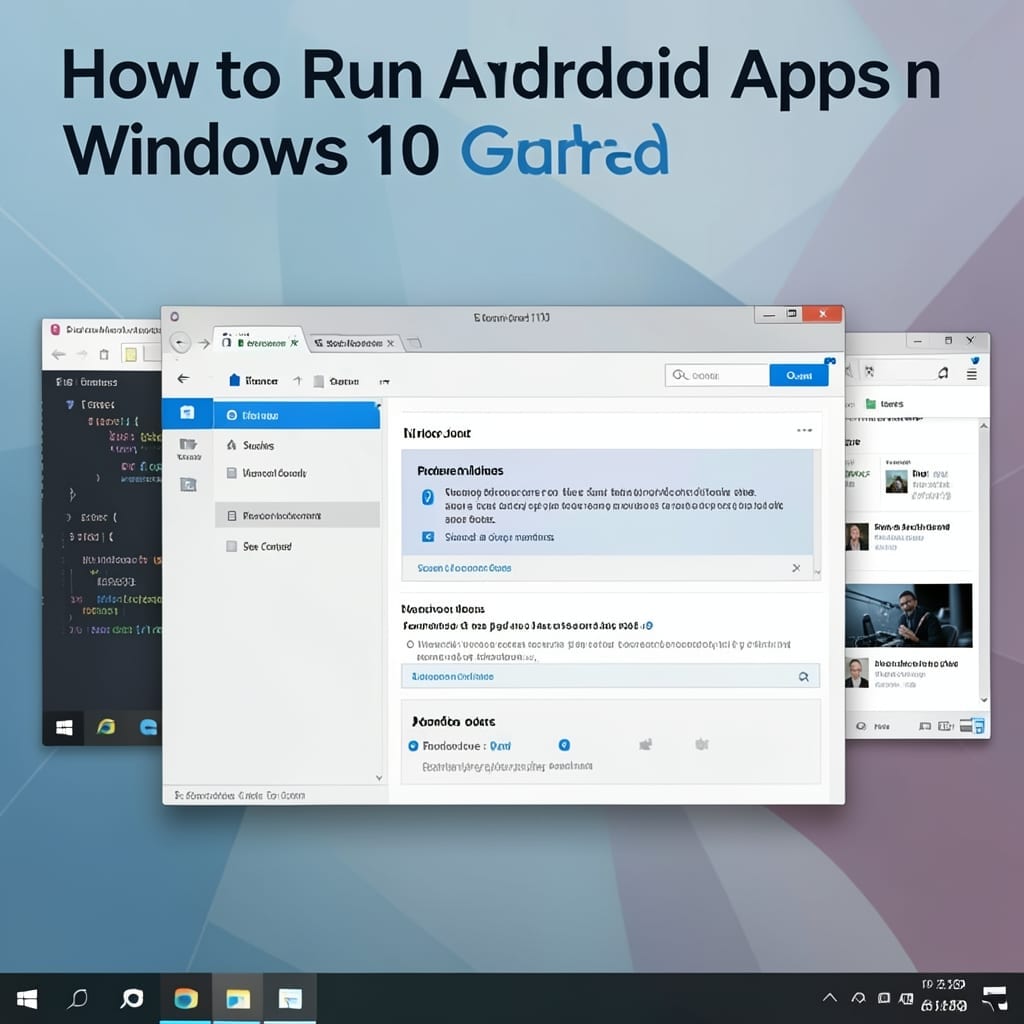
Task: Click the back arrow in the left code window
Action: pos(58,354)
